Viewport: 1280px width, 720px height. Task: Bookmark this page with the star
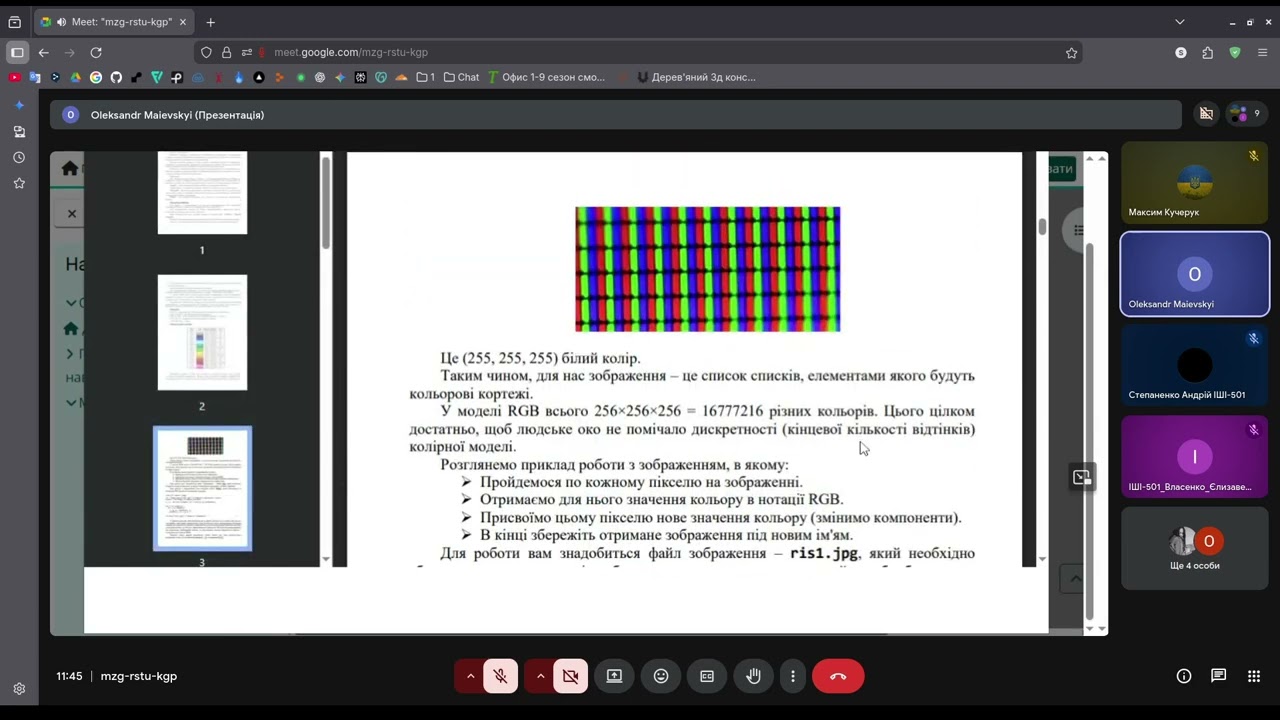coord(1072,53)
